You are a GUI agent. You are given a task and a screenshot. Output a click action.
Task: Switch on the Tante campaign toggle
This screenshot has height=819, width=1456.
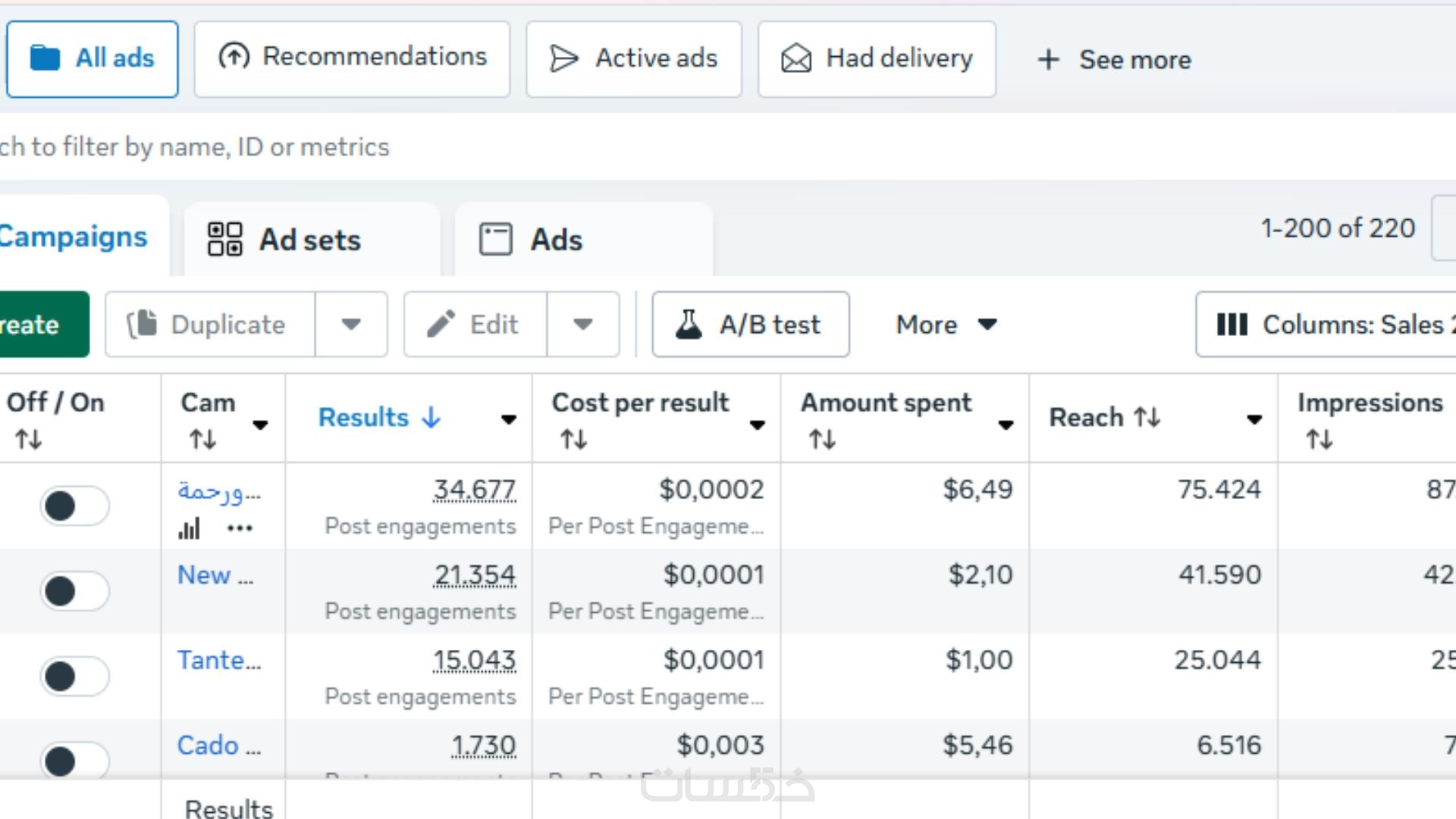[x=74, y=676]
